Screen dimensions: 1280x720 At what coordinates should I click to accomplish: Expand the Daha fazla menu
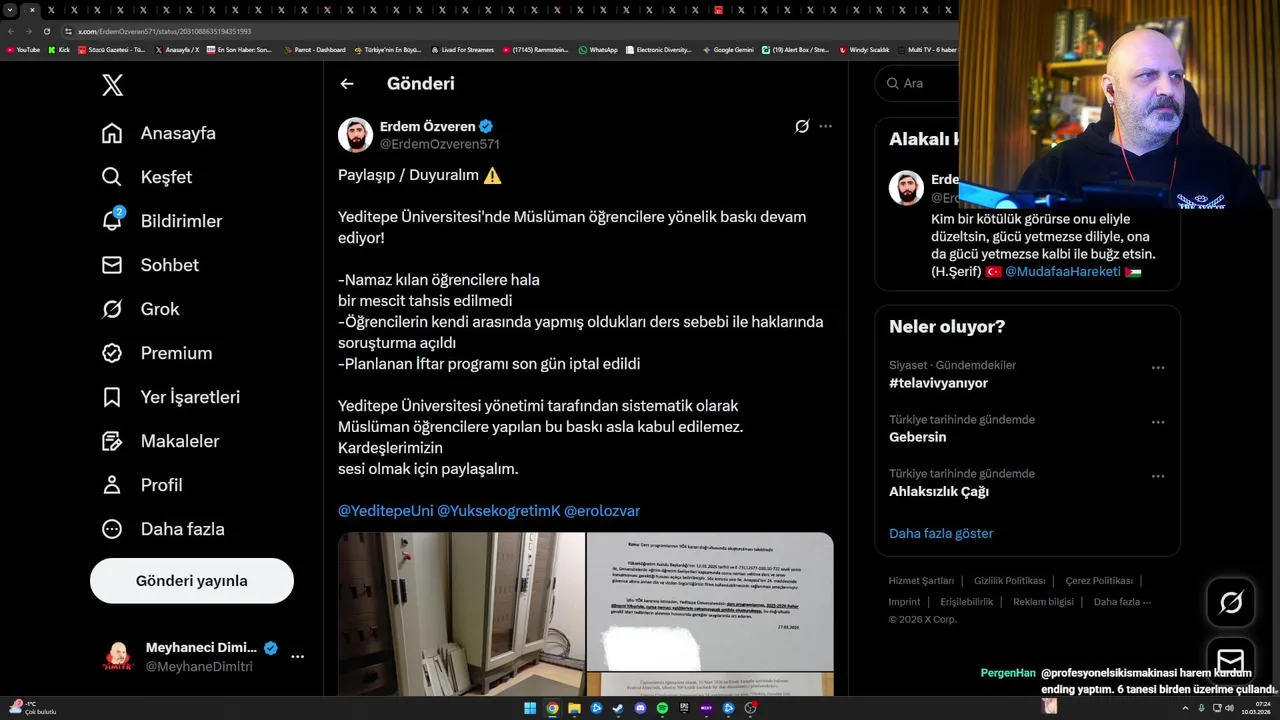coord(164,529)
